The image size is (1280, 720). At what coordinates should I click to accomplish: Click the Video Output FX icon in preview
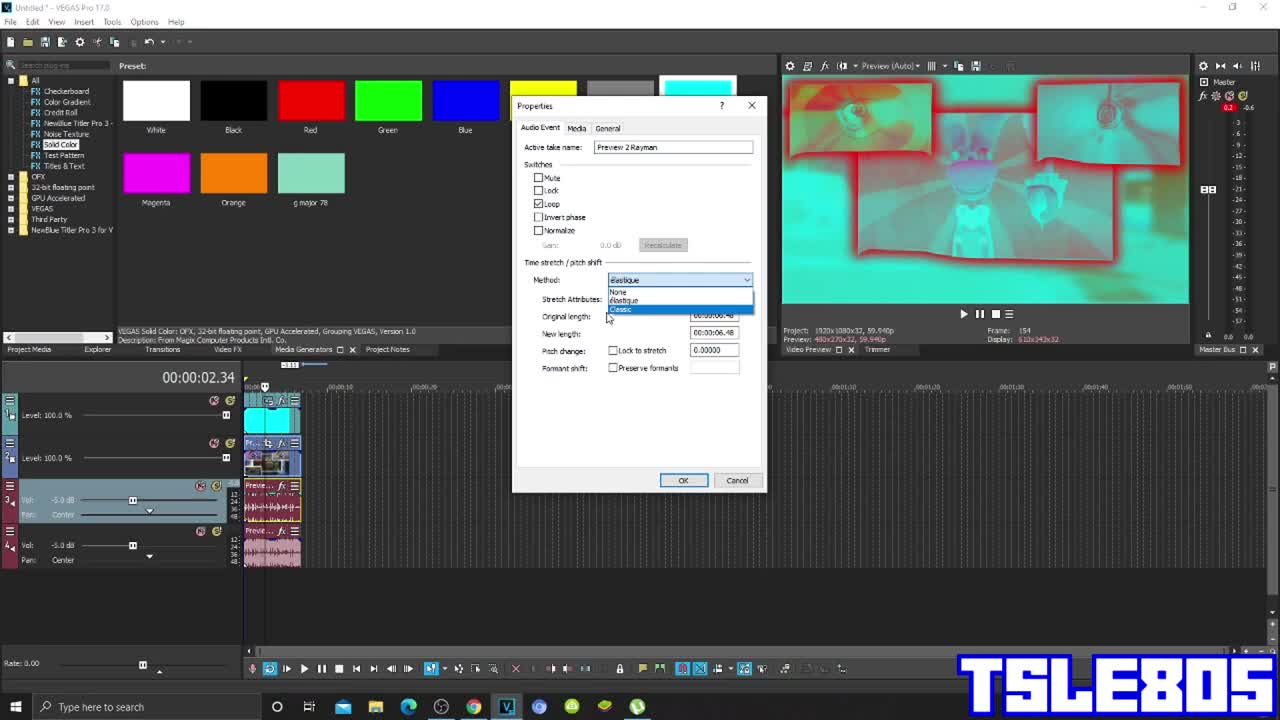click(x=824, y=66)
